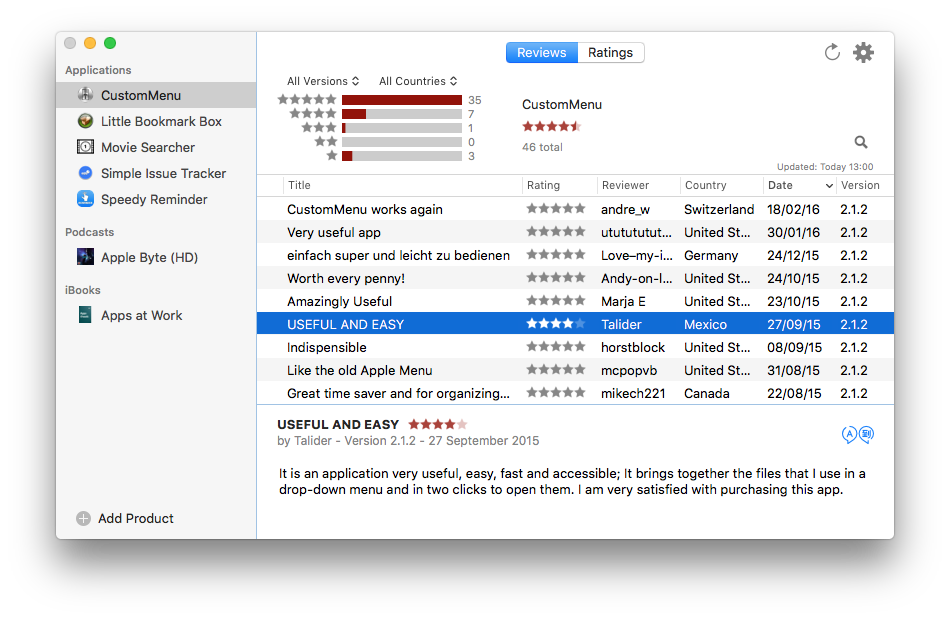Click the 'Updated: Today 13:00' status text

[x=825, y=167]
